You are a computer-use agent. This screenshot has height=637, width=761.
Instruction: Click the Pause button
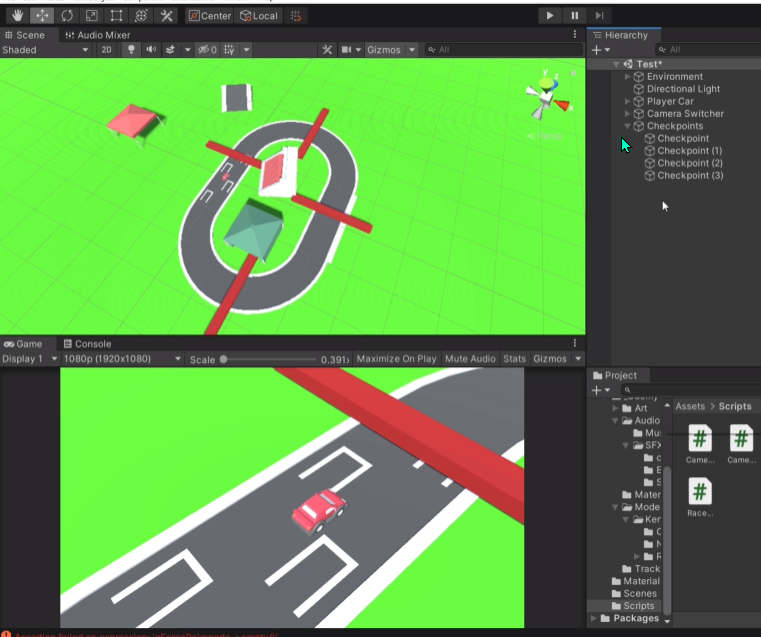(x=575, y=16)
